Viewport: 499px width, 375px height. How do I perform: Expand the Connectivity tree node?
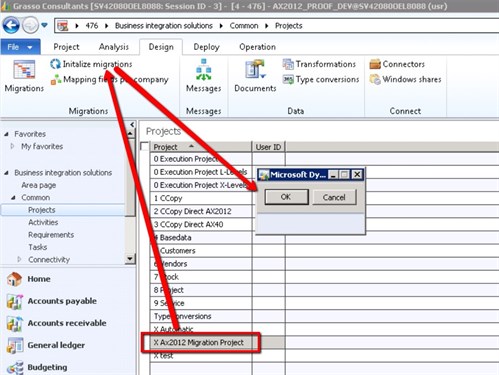coord(19,259)
